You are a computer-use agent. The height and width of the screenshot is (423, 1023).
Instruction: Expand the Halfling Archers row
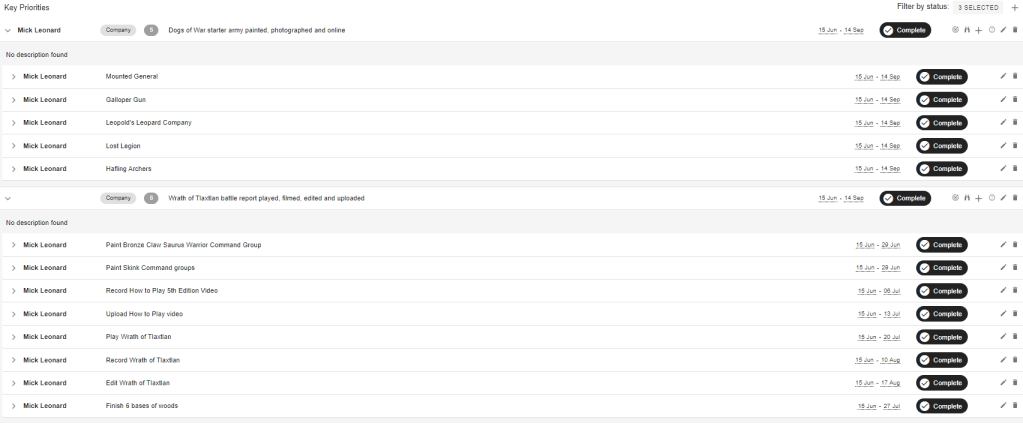tap(14, 169)
